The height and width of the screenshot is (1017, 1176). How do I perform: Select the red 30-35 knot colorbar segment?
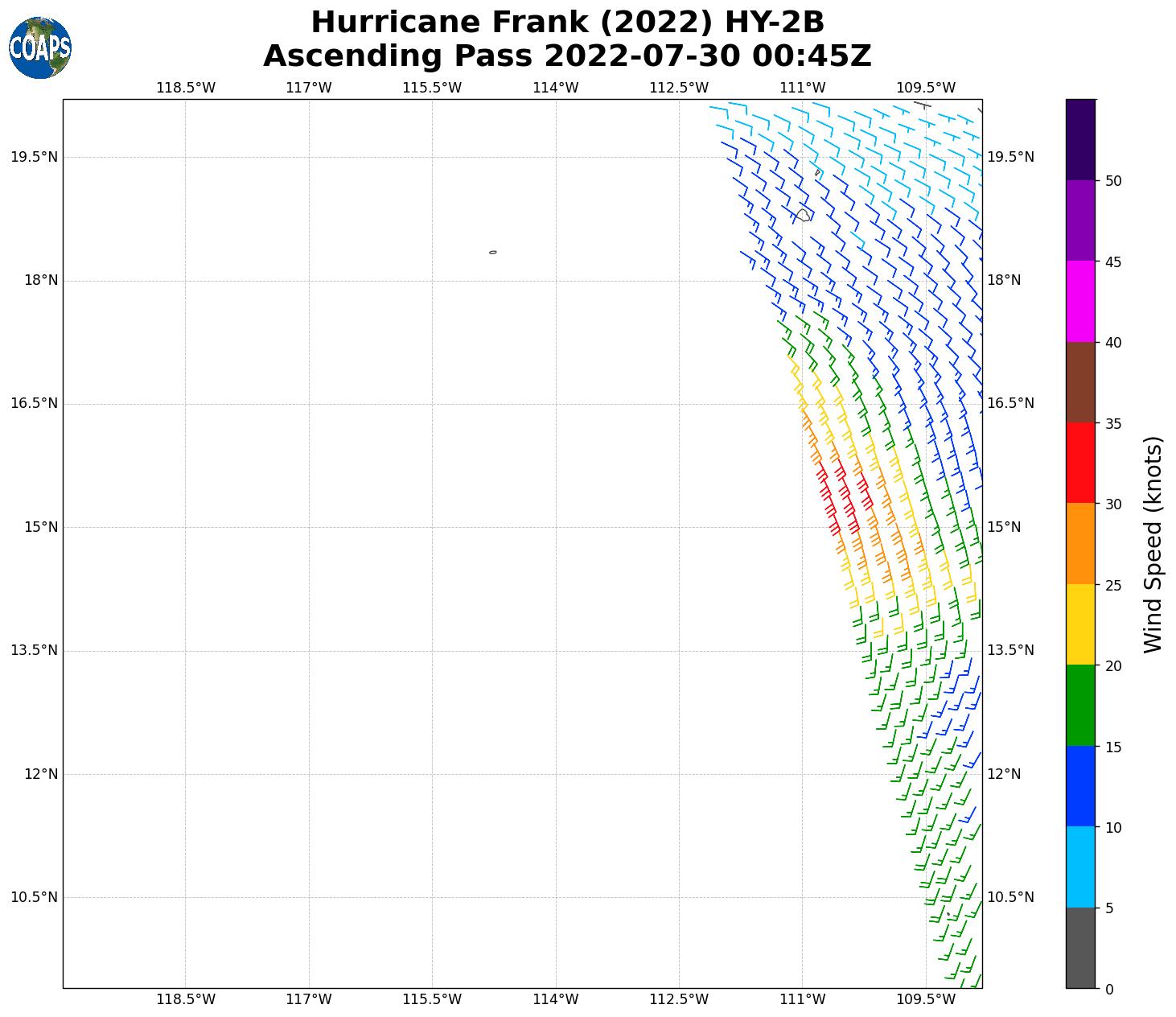click(1079, 463)
